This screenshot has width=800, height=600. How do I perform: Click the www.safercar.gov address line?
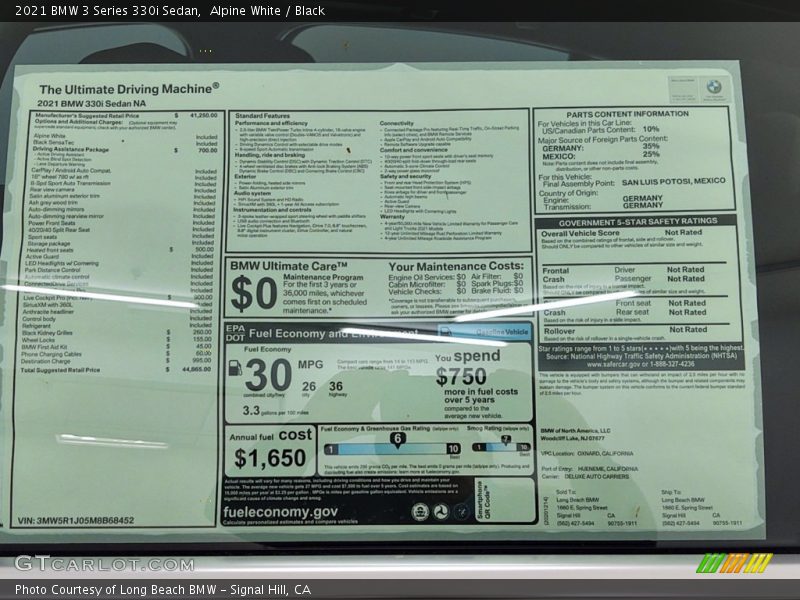coord(640,364)
